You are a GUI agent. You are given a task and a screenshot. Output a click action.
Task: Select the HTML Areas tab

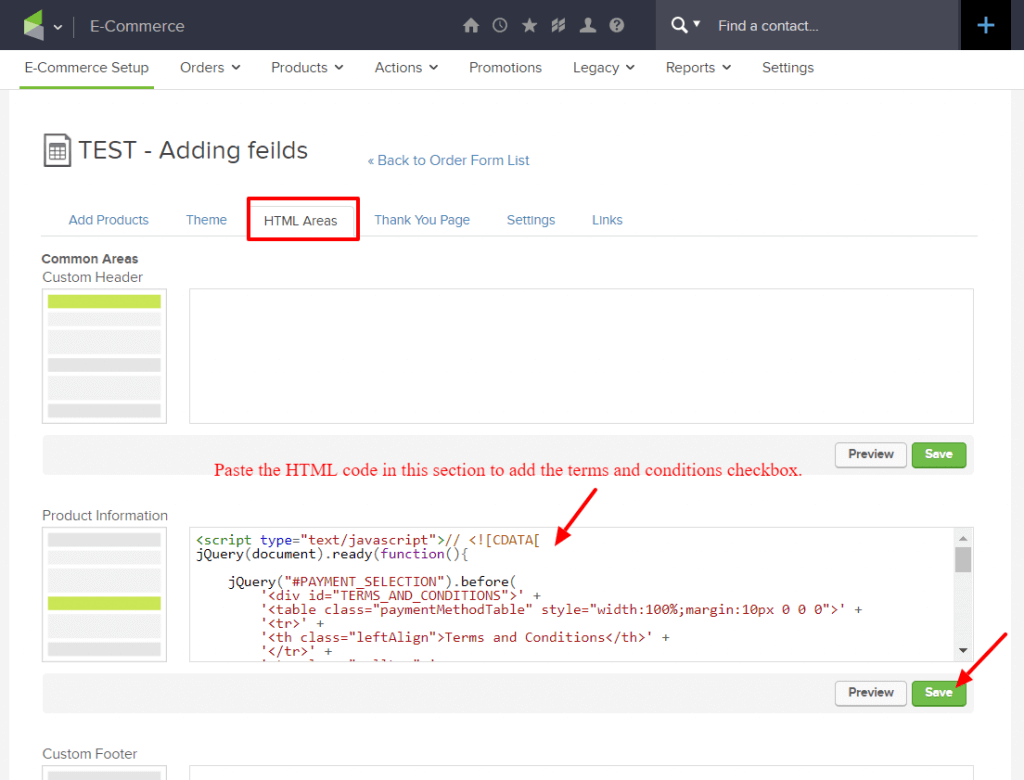click(300, 221)
